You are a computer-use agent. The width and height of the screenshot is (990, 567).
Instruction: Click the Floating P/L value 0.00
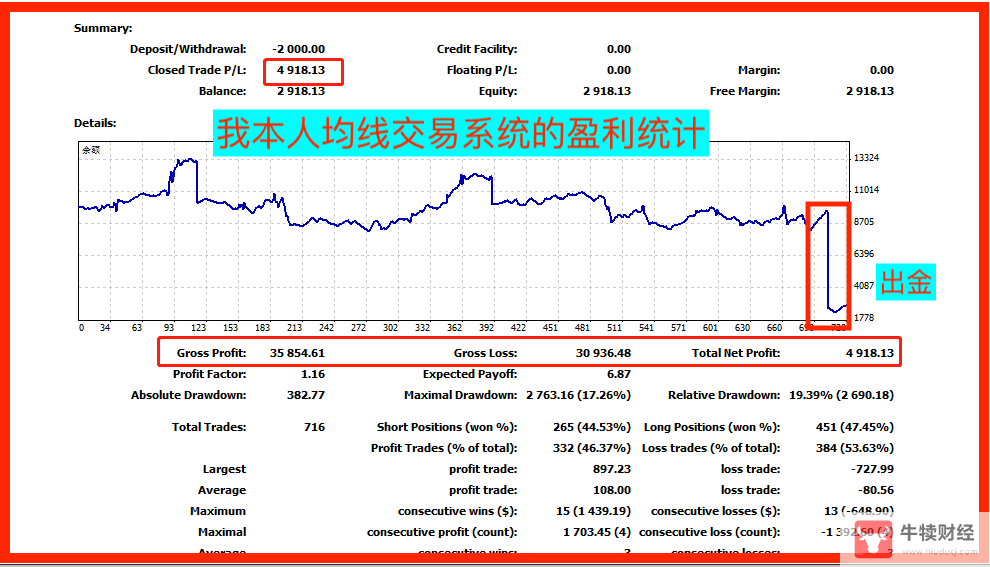point(619,70)
